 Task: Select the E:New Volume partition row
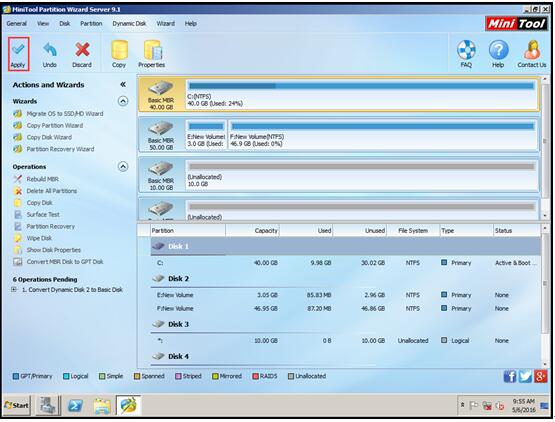(x=345, y=295)
